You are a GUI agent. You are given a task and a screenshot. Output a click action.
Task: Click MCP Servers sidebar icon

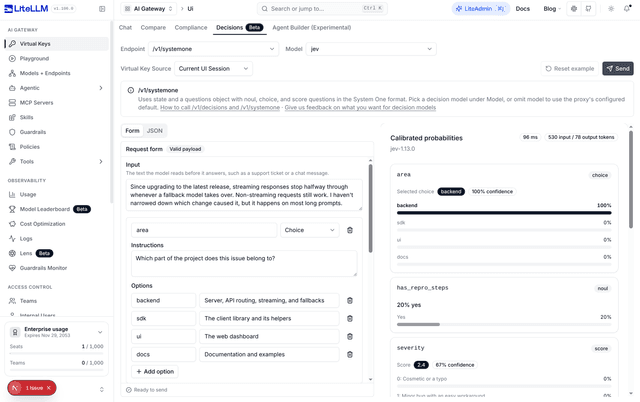point(12,102)
